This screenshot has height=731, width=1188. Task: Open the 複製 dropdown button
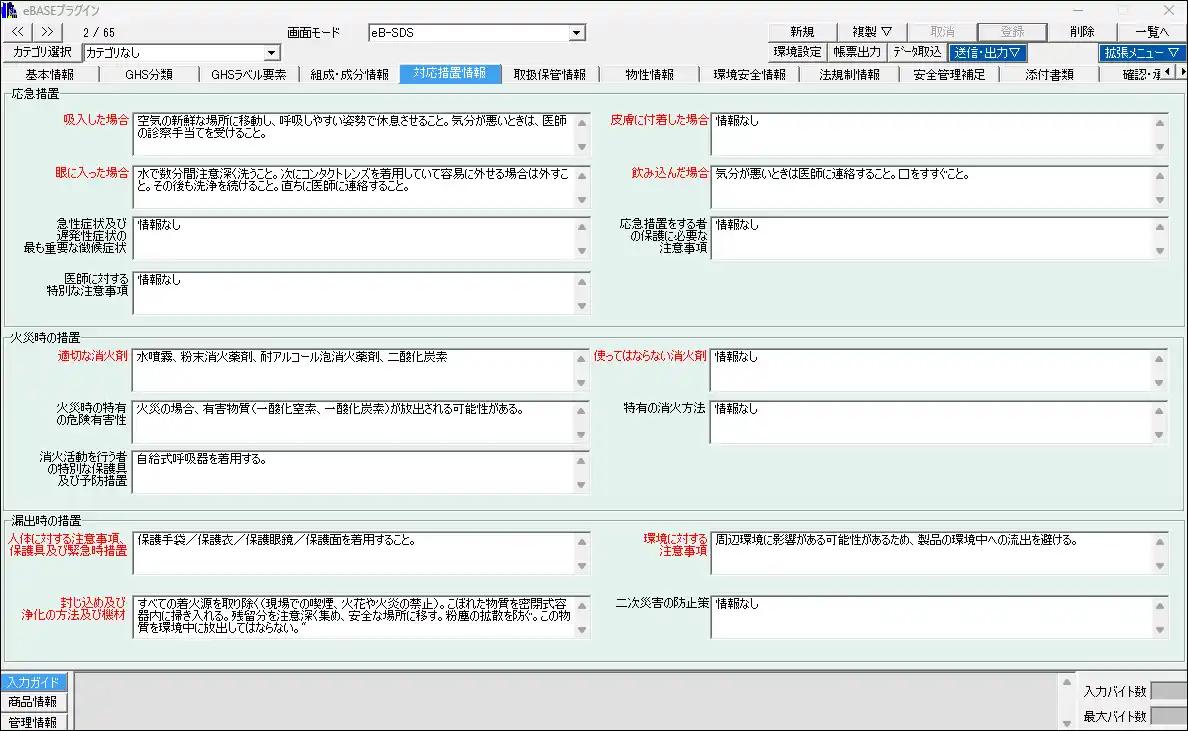point(865,32)
